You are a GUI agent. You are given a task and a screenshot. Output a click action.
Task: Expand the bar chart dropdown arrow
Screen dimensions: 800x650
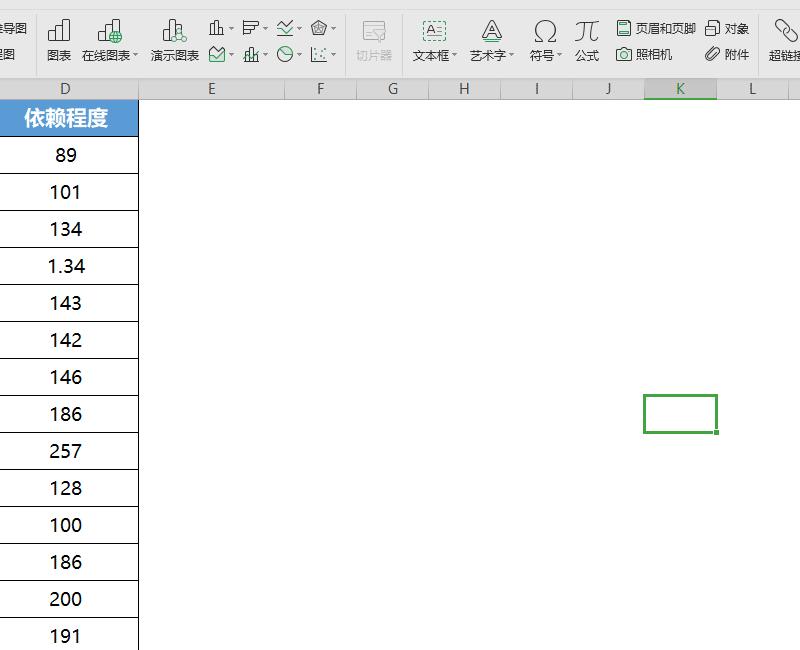[265, 28]
